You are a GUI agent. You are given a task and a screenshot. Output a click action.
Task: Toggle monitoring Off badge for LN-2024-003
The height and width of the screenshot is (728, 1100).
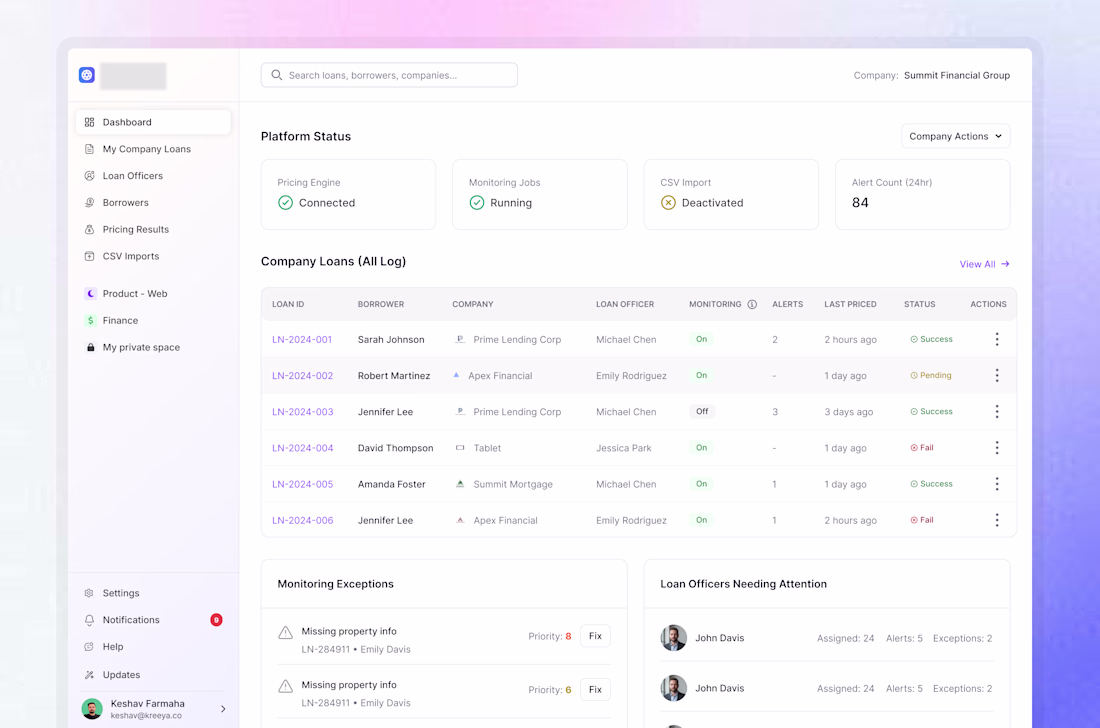click(702, 412)
